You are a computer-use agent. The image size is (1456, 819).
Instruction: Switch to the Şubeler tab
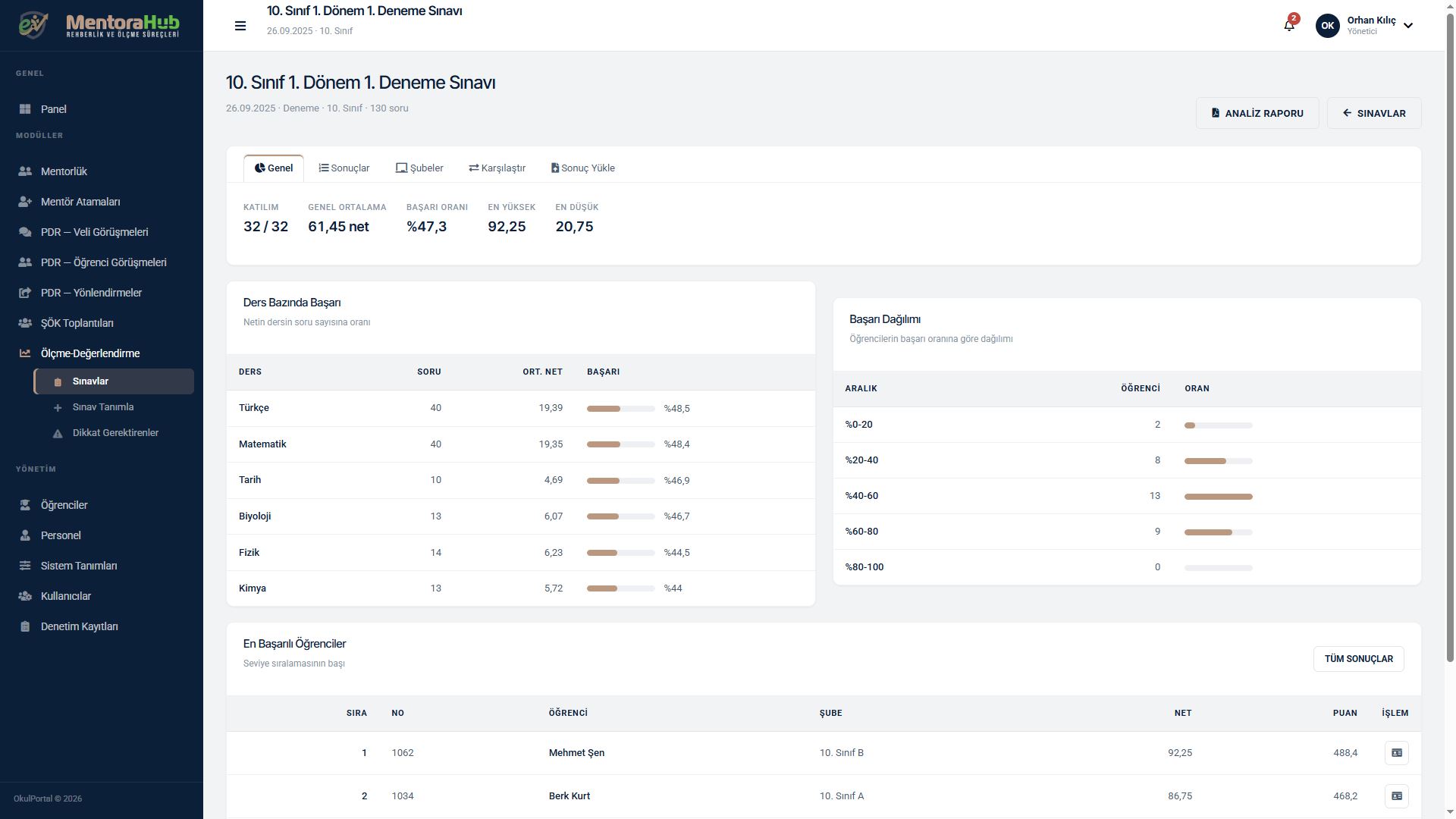tap(419, 168)
